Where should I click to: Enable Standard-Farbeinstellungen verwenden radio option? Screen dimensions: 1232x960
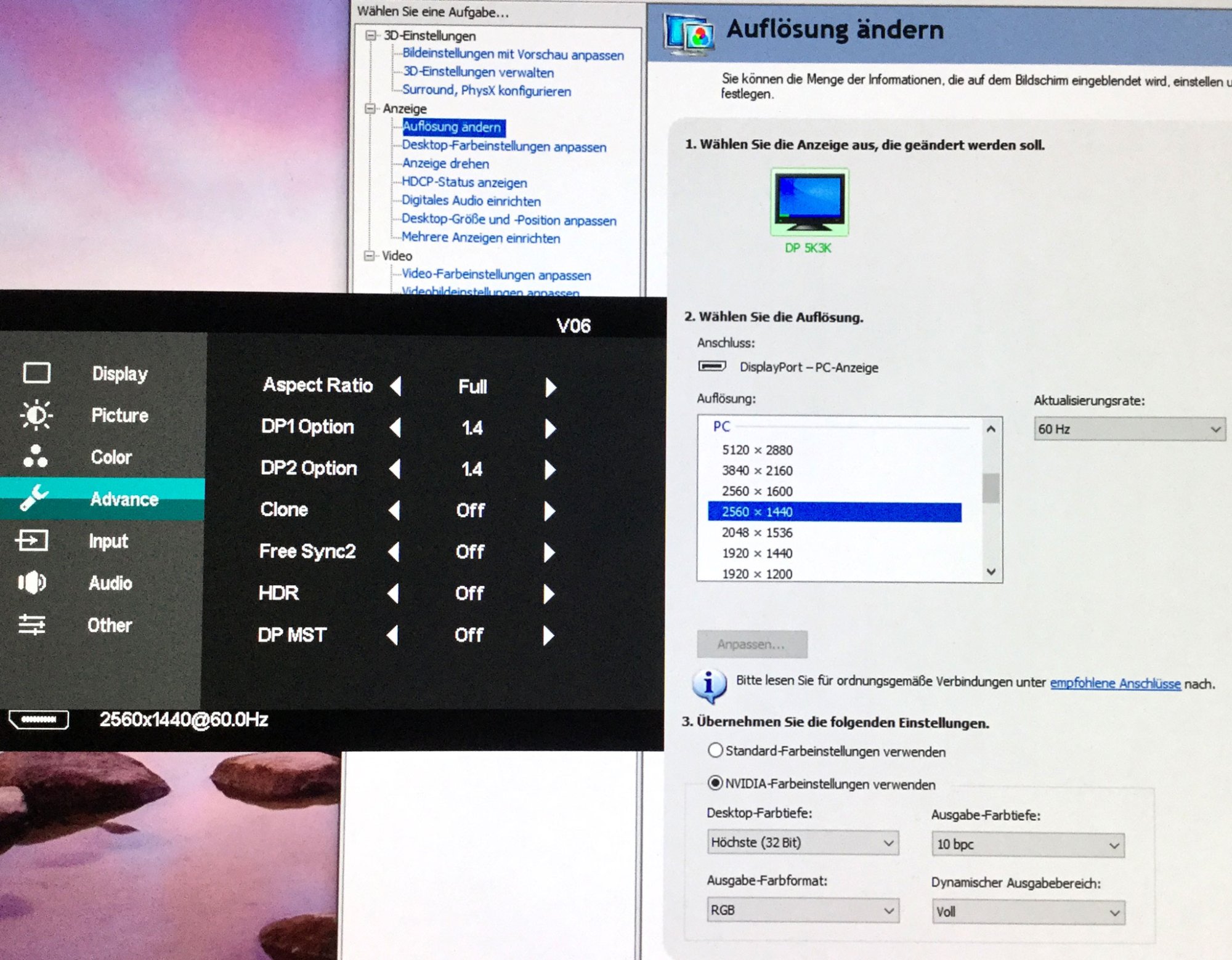click(715, 750)
